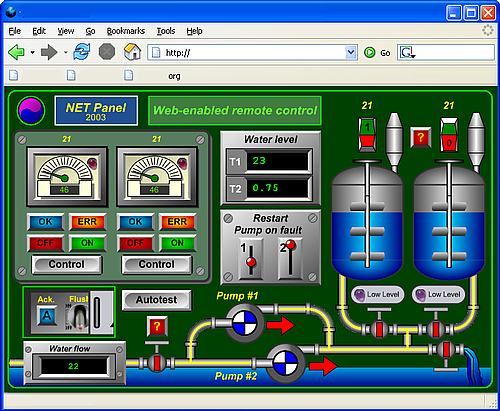The image size is (500, 411).
Task: Toggle the rocker switch above the left tank
Action: coord(367,135)
